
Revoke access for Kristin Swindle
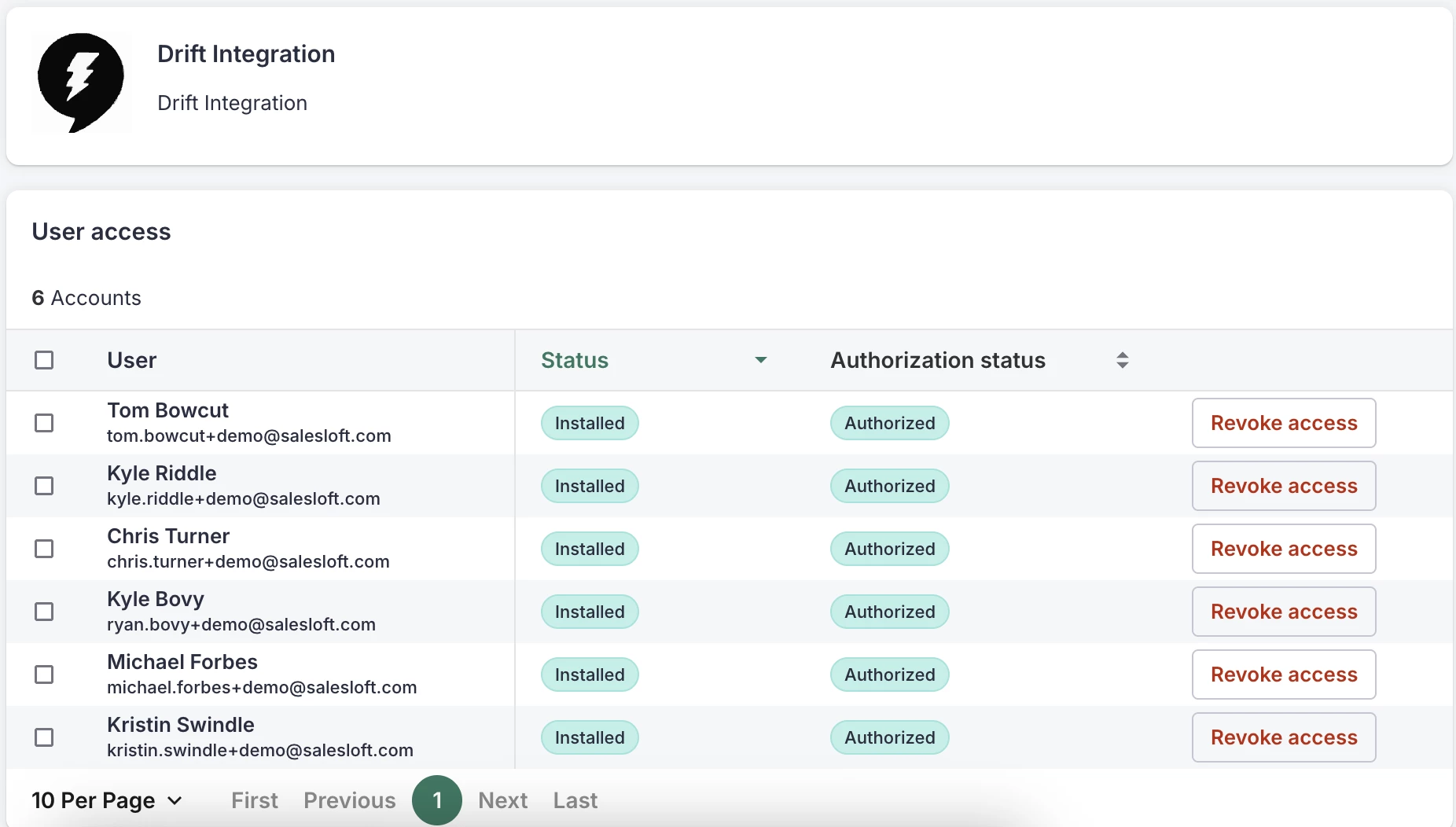[x=1284, y=737]
